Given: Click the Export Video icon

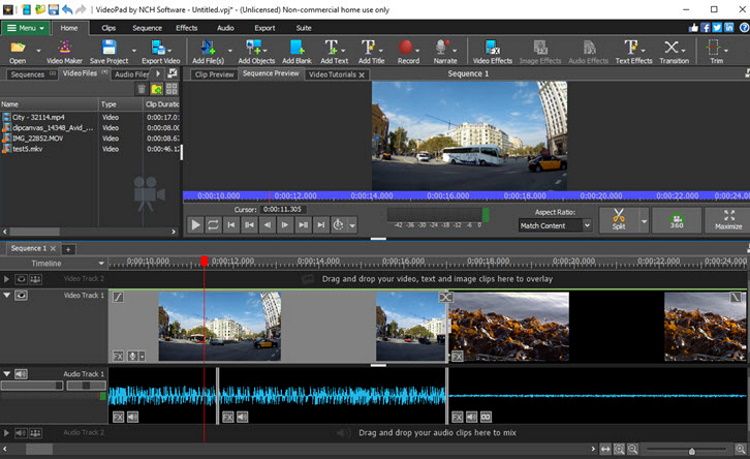Looking at the screenshot, I should 160,52.
